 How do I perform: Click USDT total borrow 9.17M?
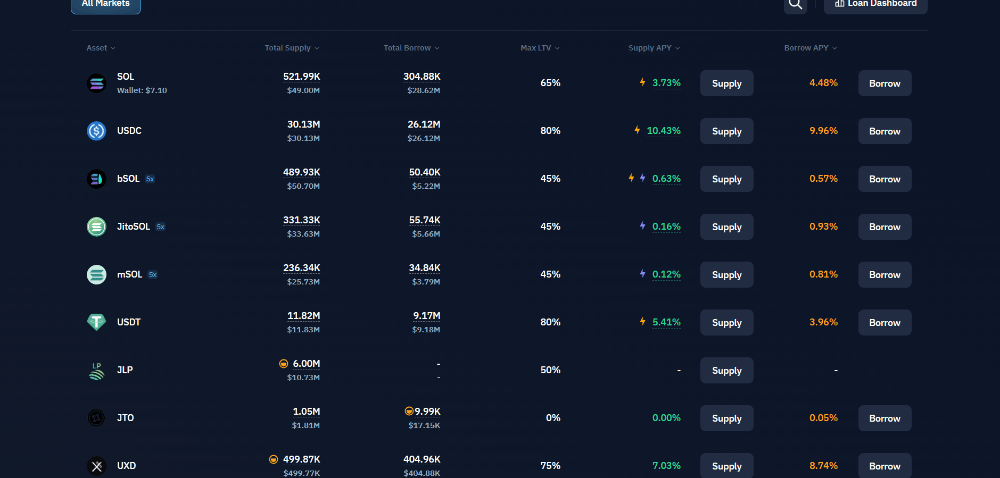(427, 315)
